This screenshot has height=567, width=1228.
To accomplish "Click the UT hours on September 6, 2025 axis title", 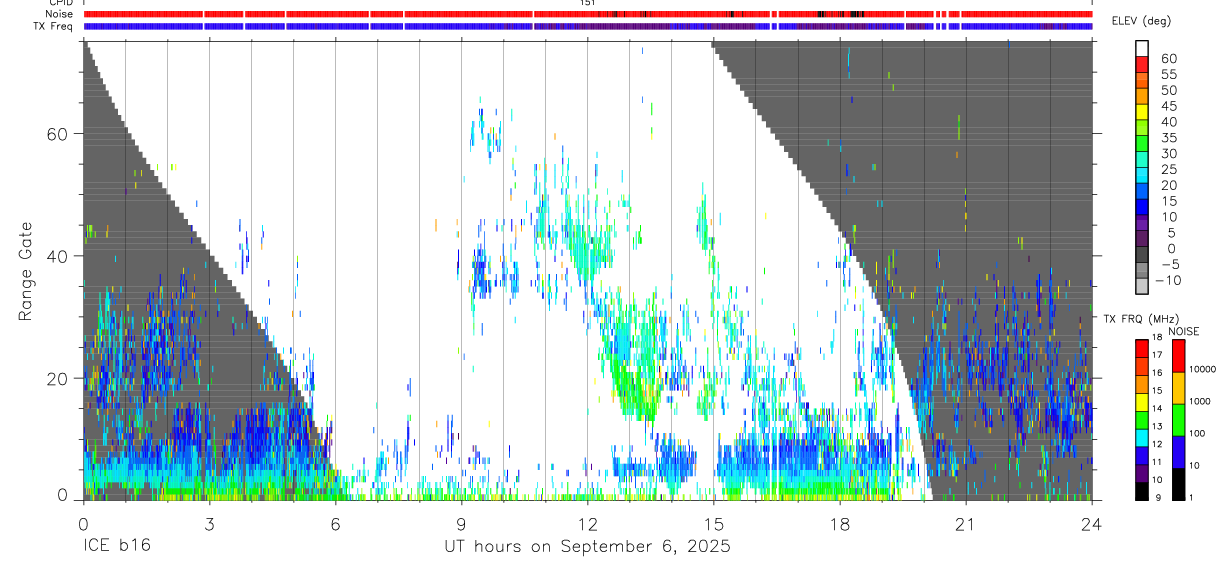I will click(587, 547).
